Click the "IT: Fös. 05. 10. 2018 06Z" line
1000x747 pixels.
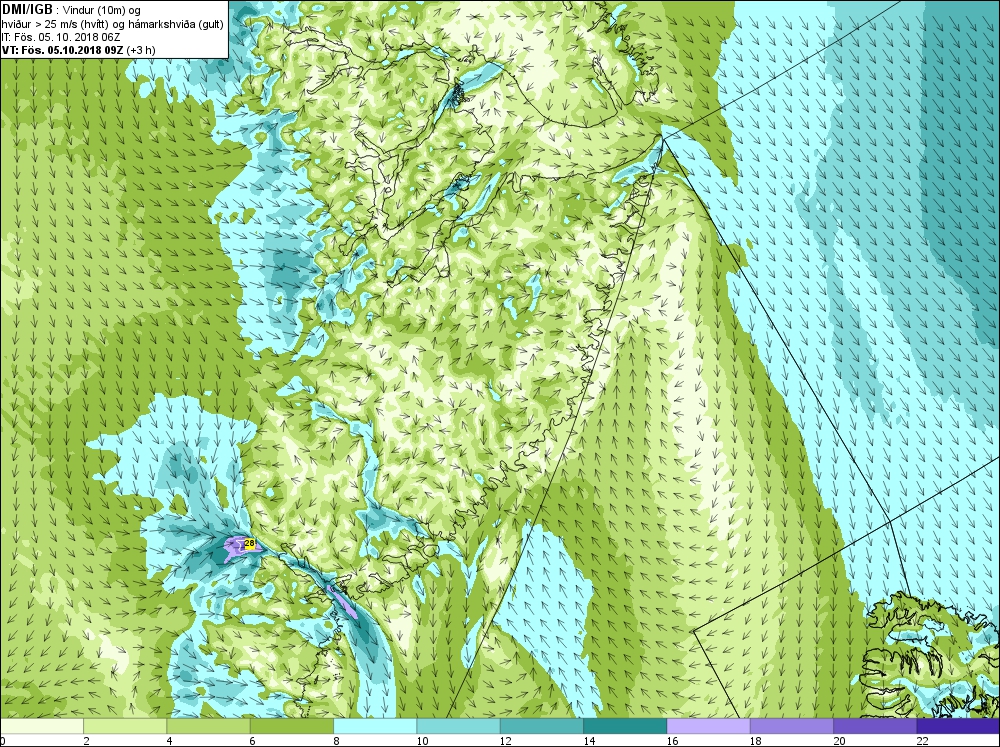61,37
